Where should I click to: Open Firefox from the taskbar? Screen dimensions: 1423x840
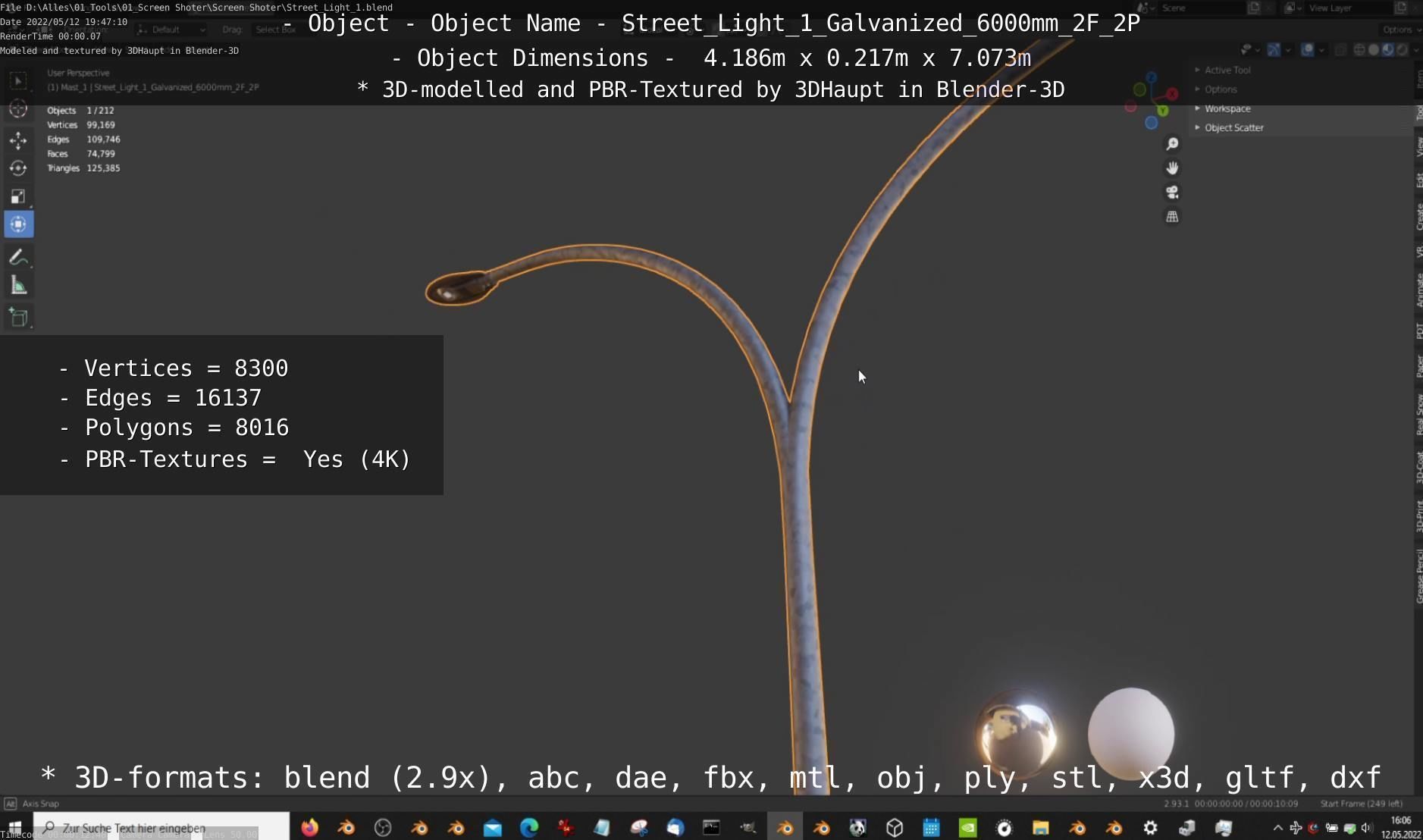pos(309,828)
